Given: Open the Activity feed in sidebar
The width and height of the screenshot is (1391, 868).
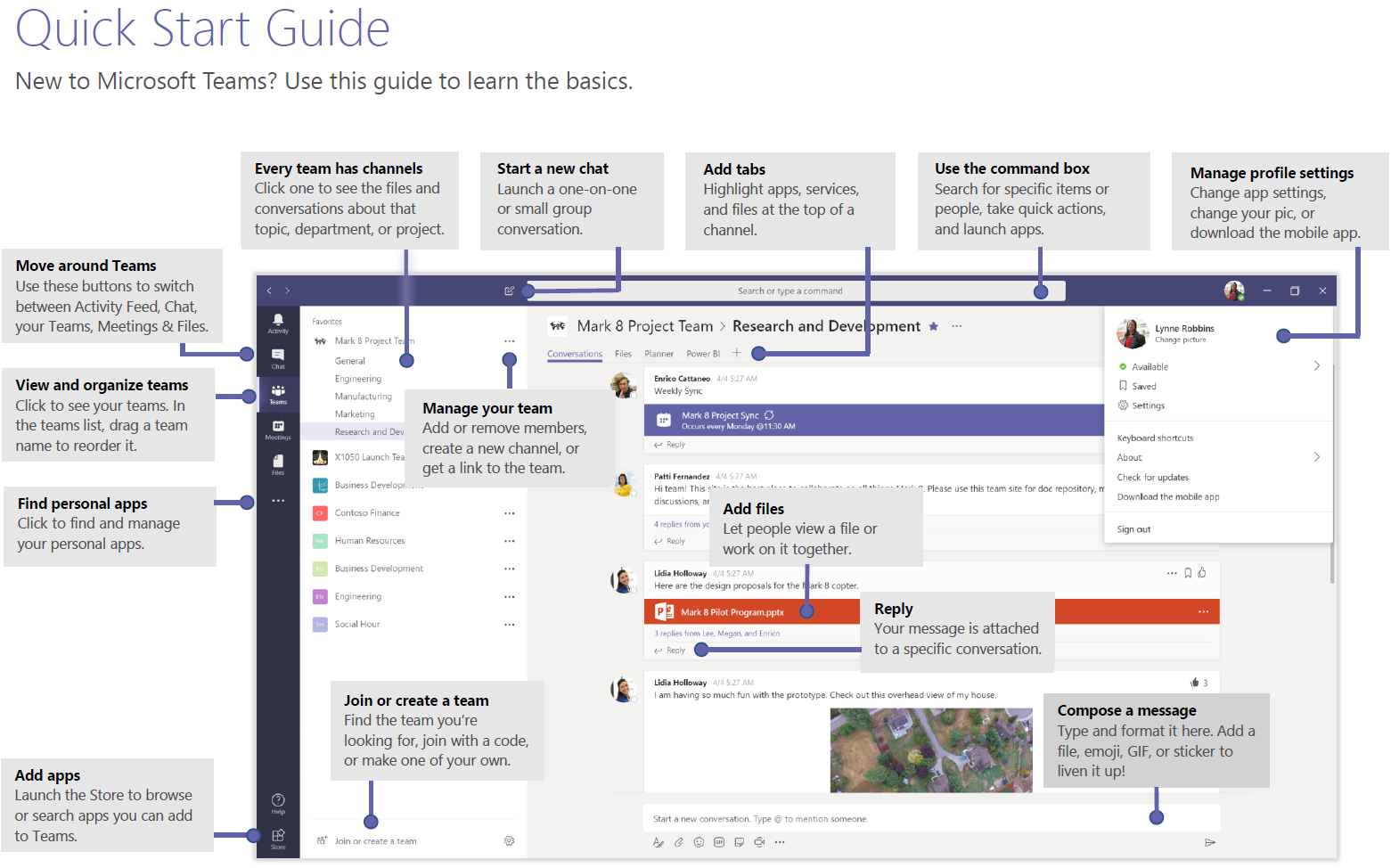Looking at the screenshot, I should [x=278, y=323].
